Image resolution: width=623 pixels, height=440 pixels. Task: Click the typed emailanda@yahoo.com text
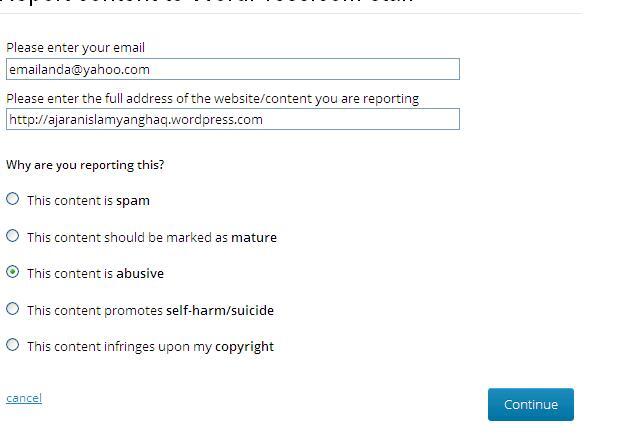click(x=79, y=69)
